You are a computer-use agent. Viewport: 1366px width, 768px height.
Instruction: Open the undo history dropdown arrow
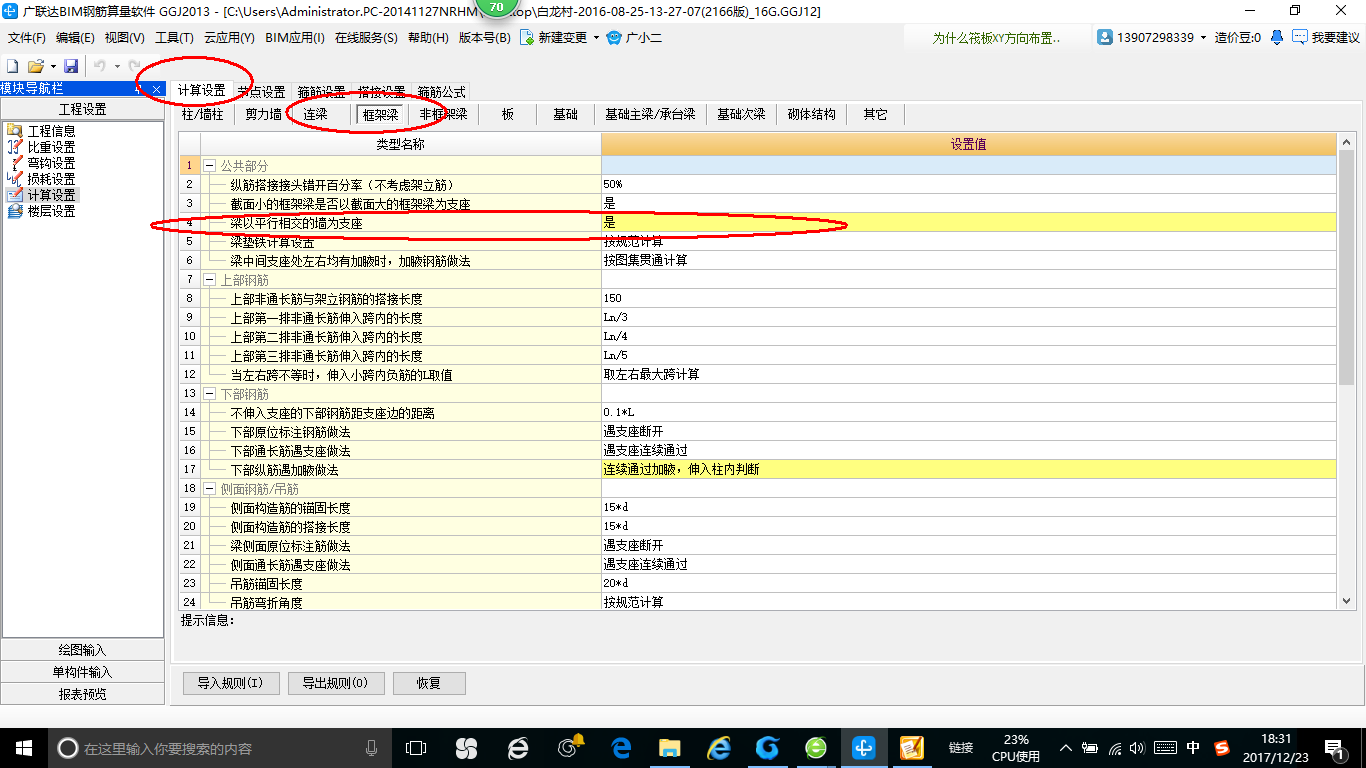(116, 66)
